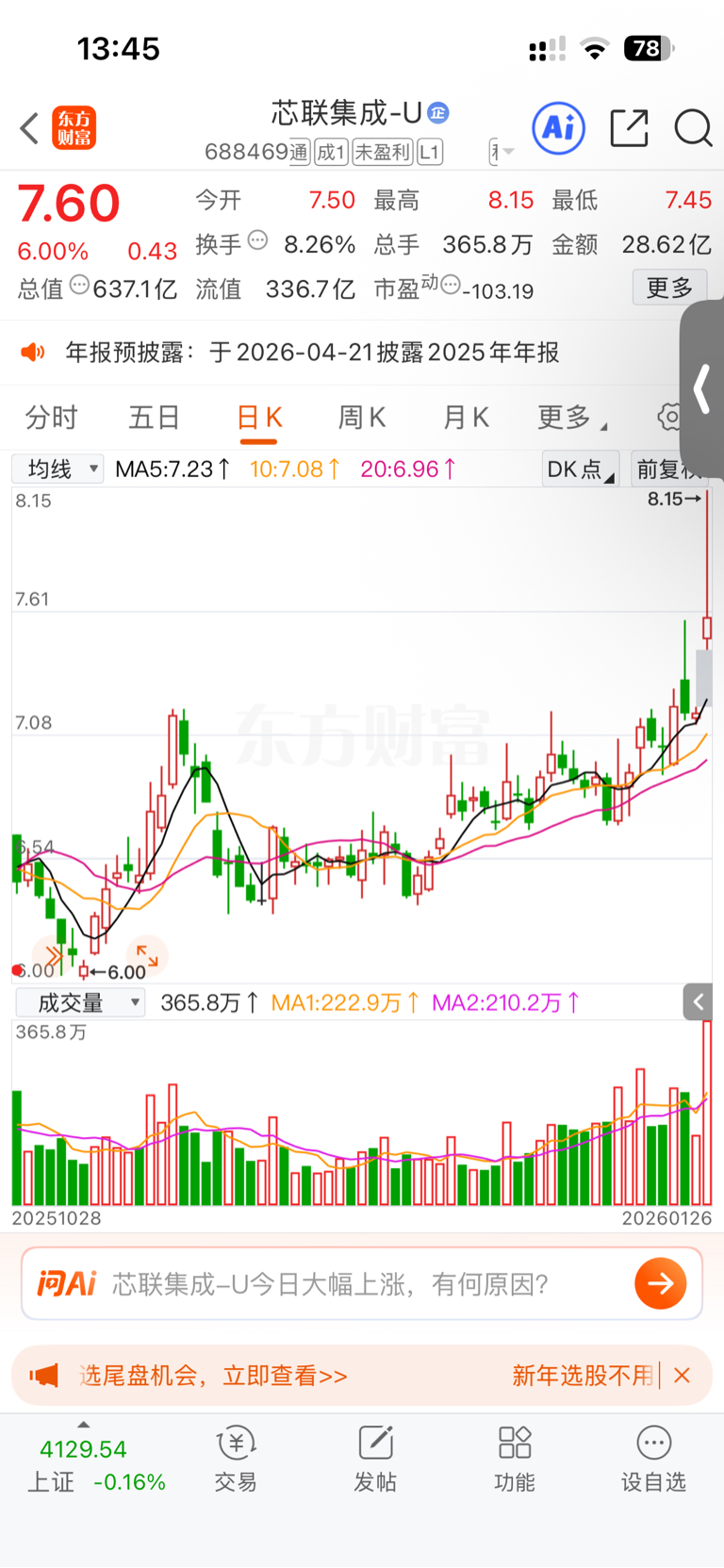The height and width of the screenshot is (1568, 724).
Task: Tap the 金额 28.62亿 value
Action: (x=632, y=245)
